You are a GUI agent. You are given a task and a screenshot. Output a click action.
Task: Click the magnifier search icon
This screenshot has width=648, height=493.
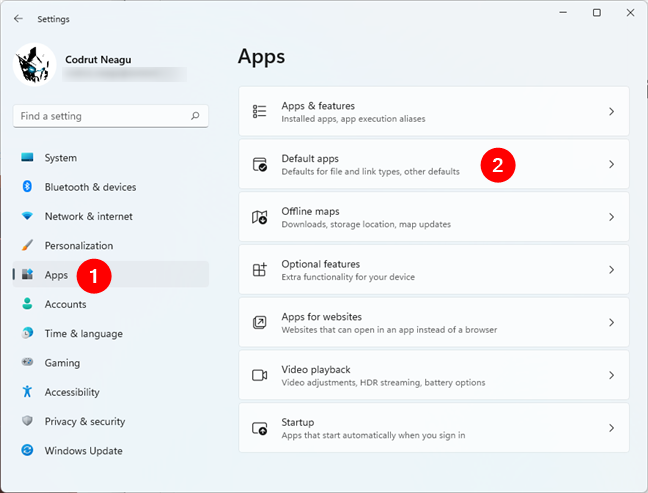[x=195, y=116]
